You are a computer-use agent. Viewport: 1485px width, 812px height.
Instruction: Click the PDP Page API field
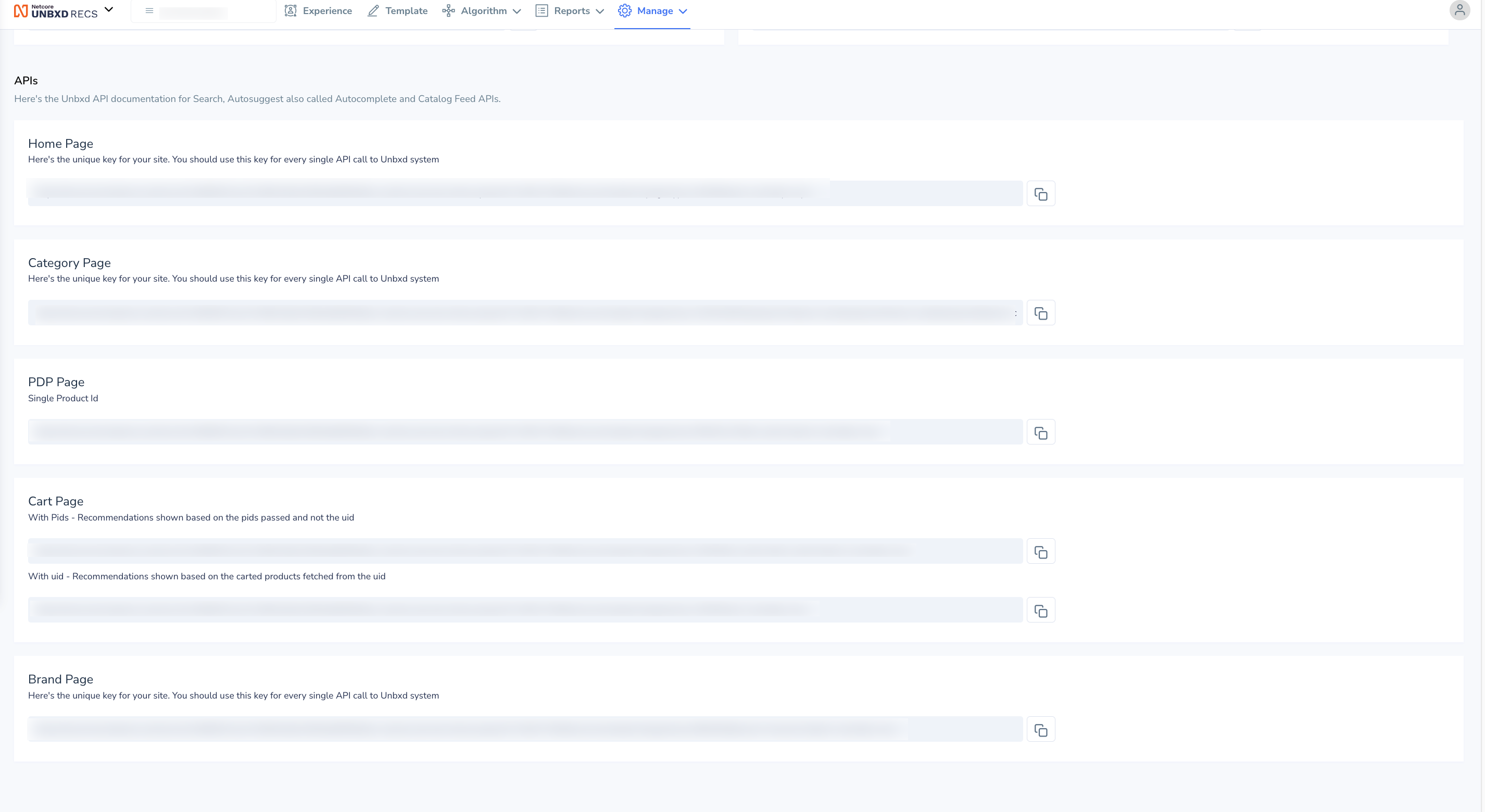pyautogui.click(x=525, y=432)
